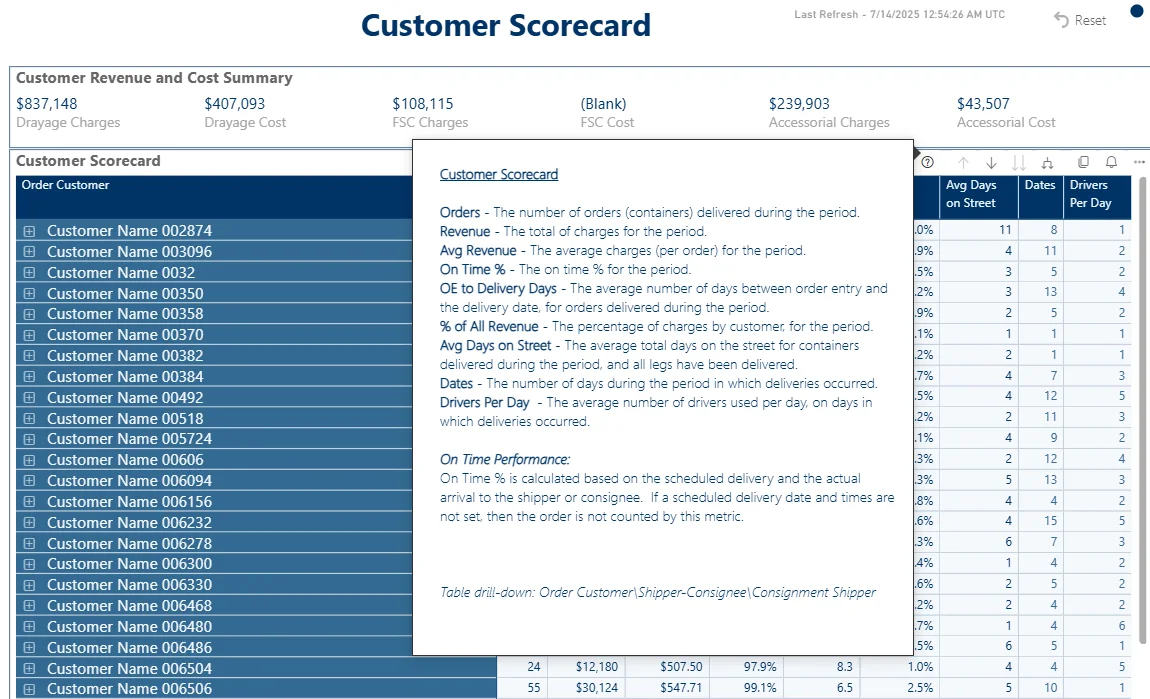Expand Customer Name 006506 row
The image size is (1150, 699).
pyautogui.click(x=29, y=689)
